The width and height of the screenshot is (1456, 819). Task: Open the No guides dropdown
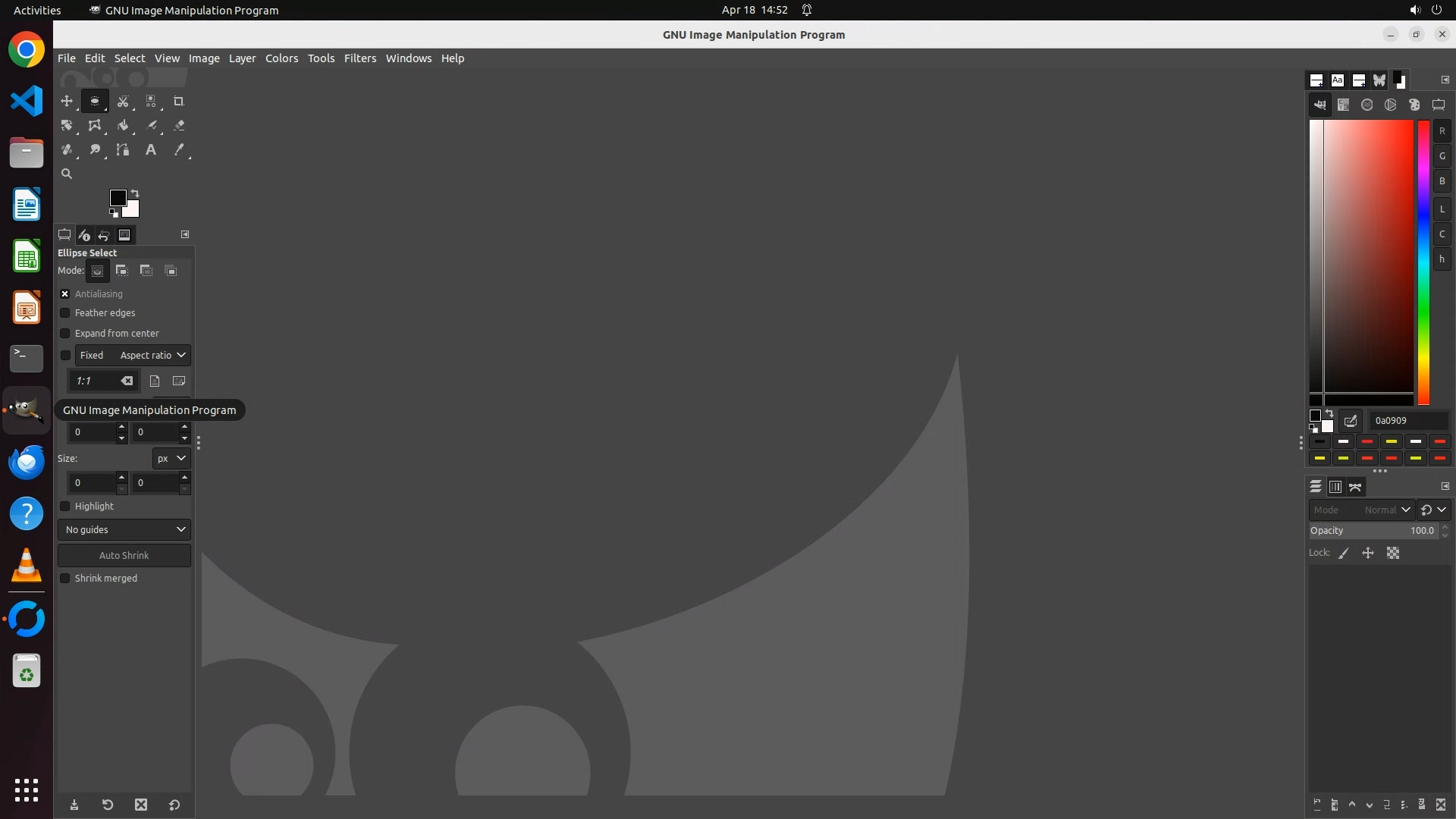click(124, 529)
